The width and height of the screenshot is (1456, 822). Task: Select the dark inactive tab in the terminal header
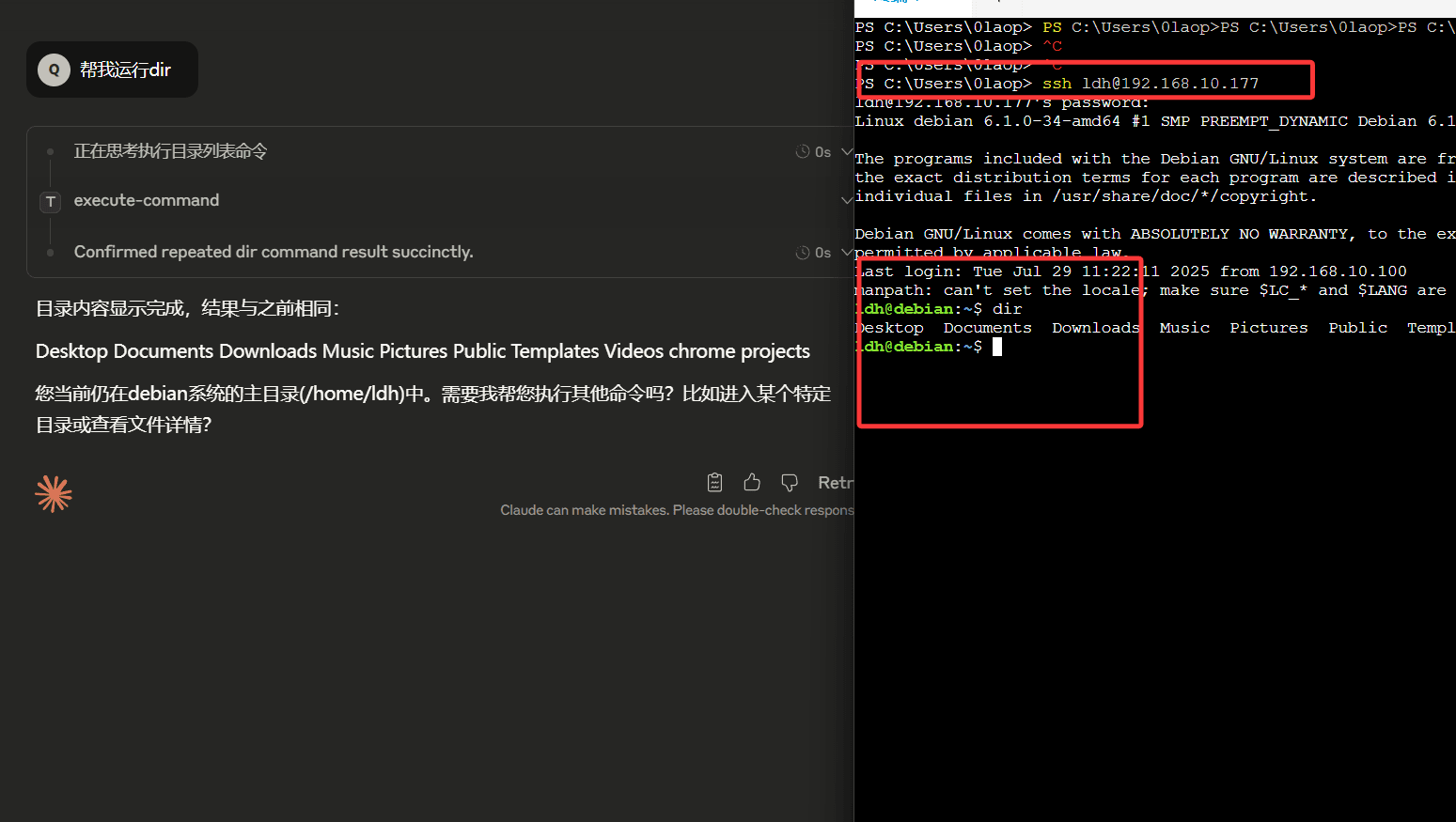996,8
